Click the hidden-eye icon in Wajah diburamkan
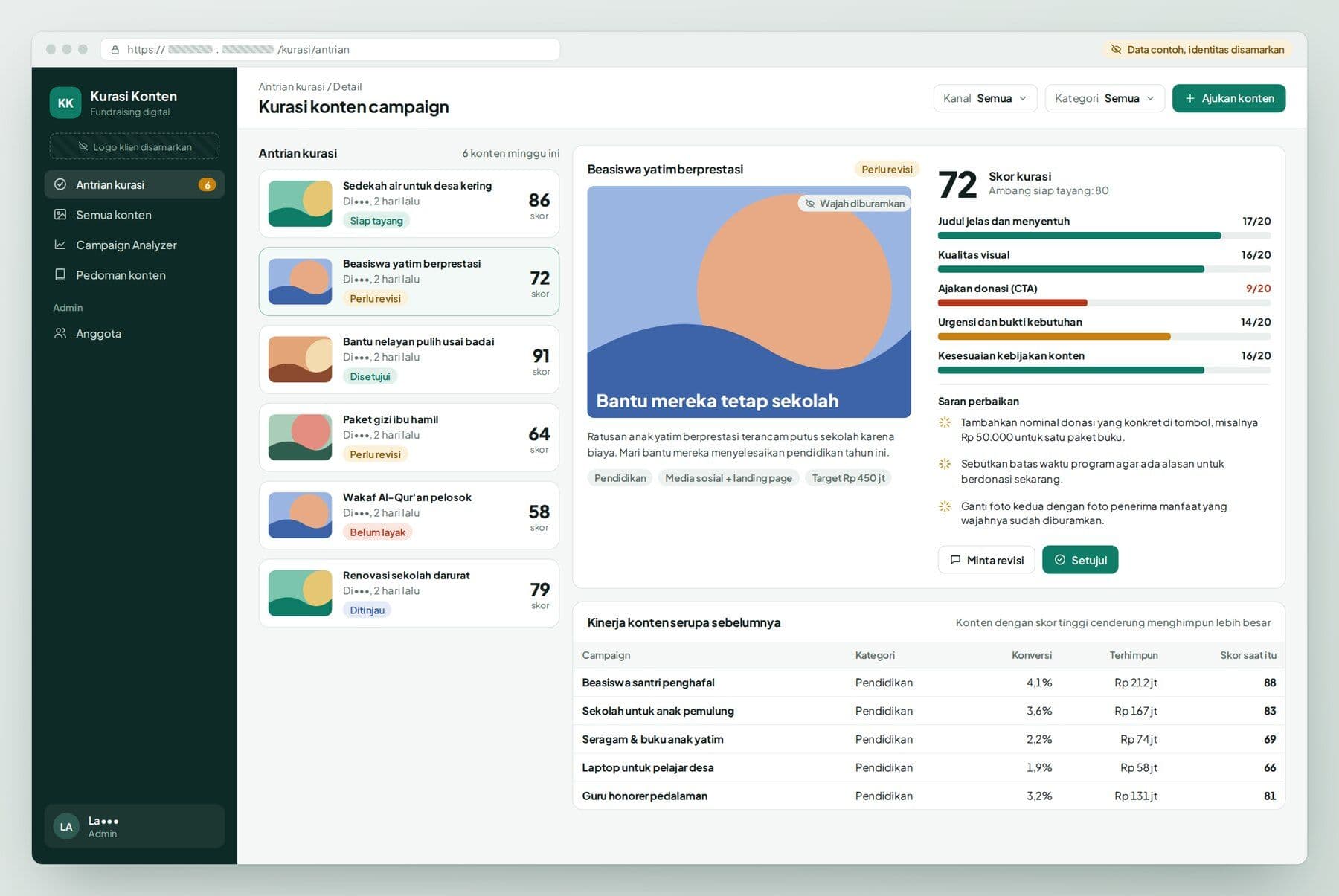Viewport: 1339px width, 896px height. pos(810,204)
